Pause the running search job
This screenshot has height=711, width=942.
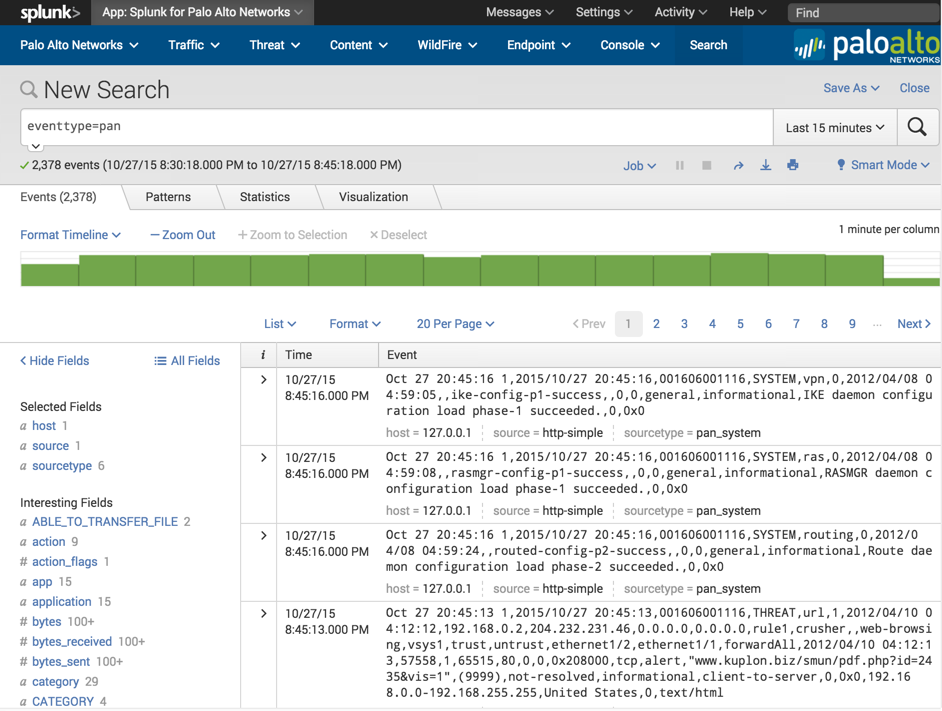(x=680, y=166)
